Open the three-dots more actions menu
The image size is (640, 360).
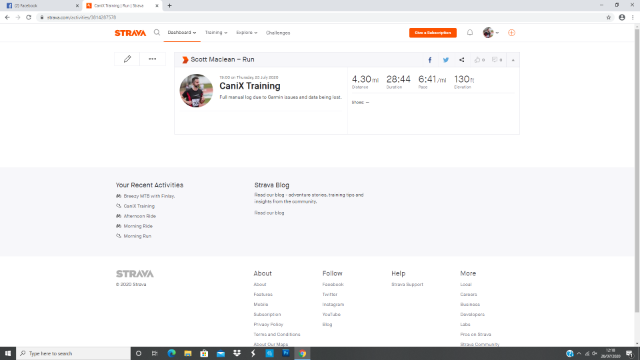tap(152, 59)
